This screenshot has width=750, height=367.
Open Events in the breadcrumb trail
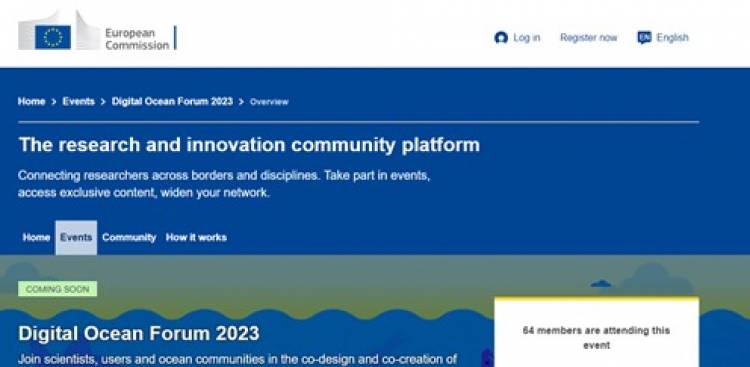tap(78, 101)
